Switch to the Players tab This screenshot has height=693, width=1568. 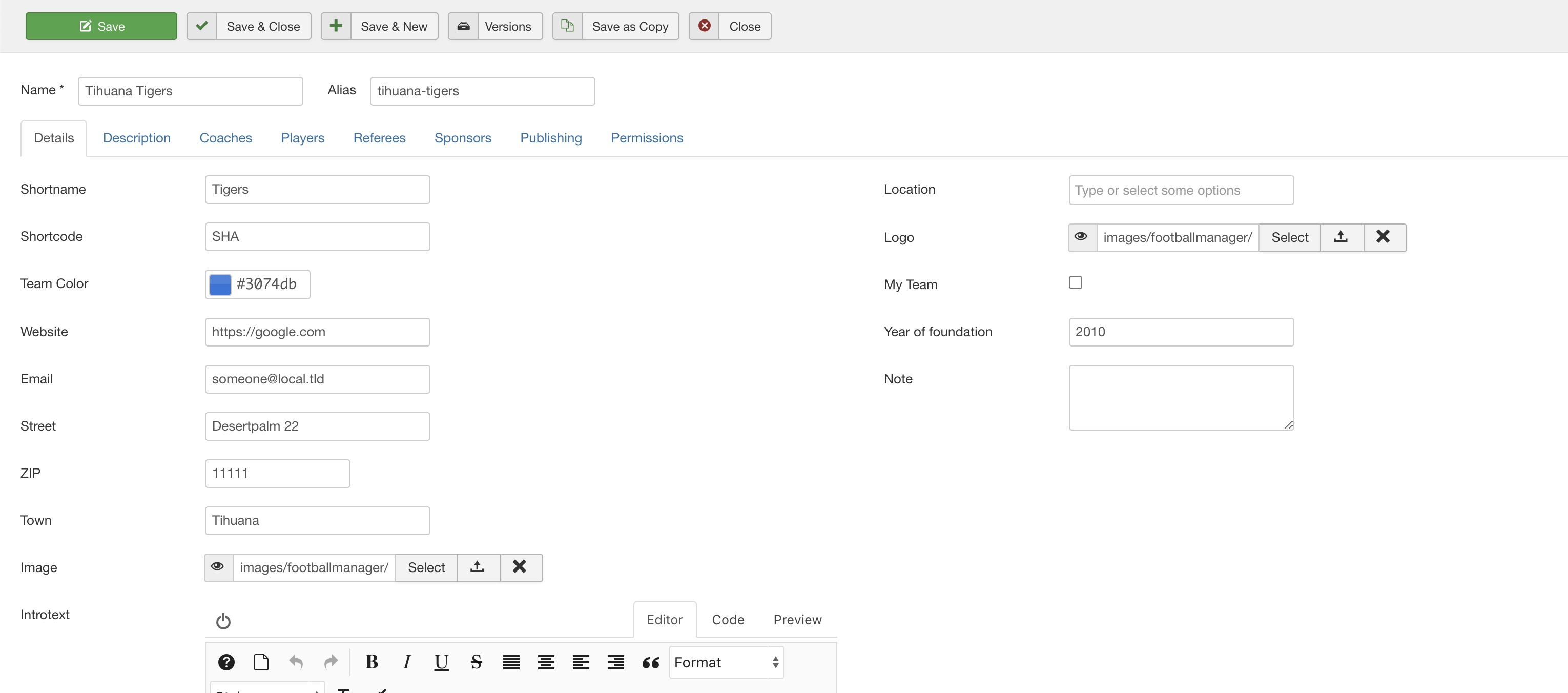tap(302, 138)
